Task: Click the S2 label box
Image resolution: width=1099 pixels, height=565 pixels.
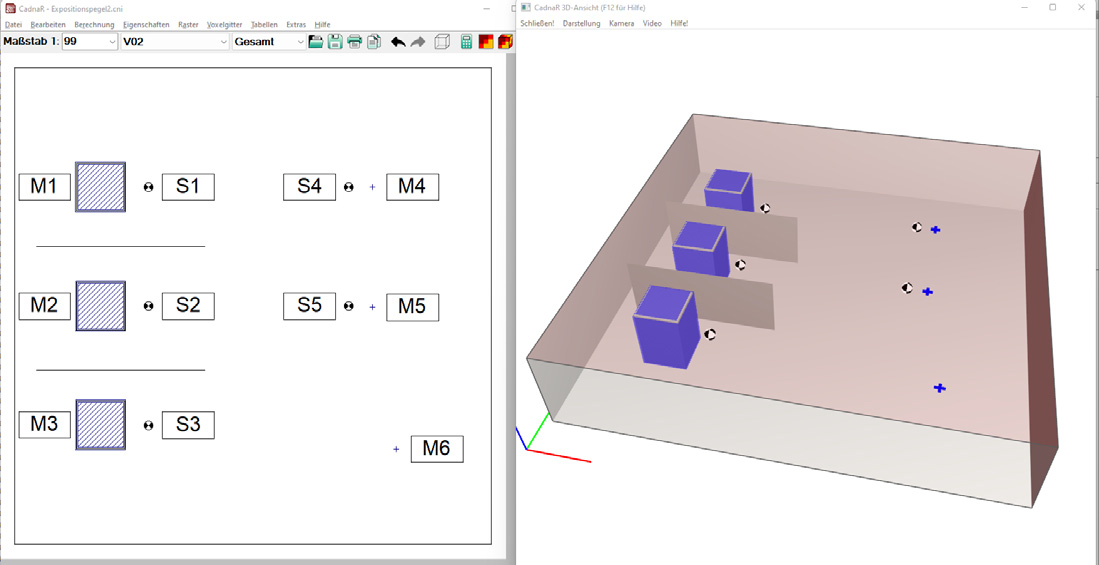Action: tap(188, 306)
